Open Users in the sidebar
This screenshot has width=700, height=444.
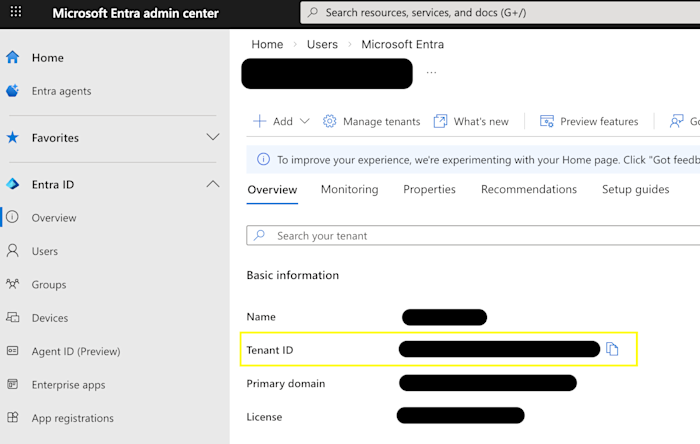(44, 251)
